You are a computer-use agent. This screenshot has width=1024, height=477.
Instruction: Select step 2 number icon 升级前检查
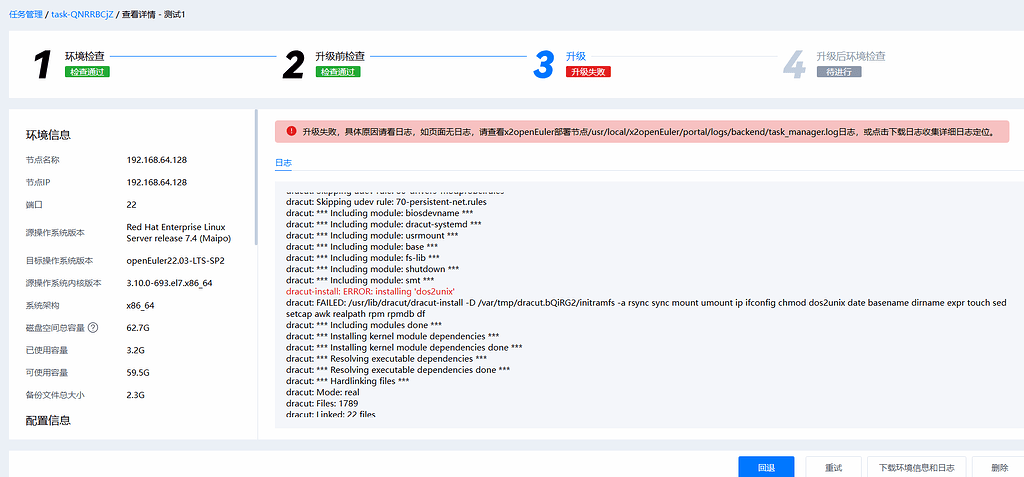[293, 65]
